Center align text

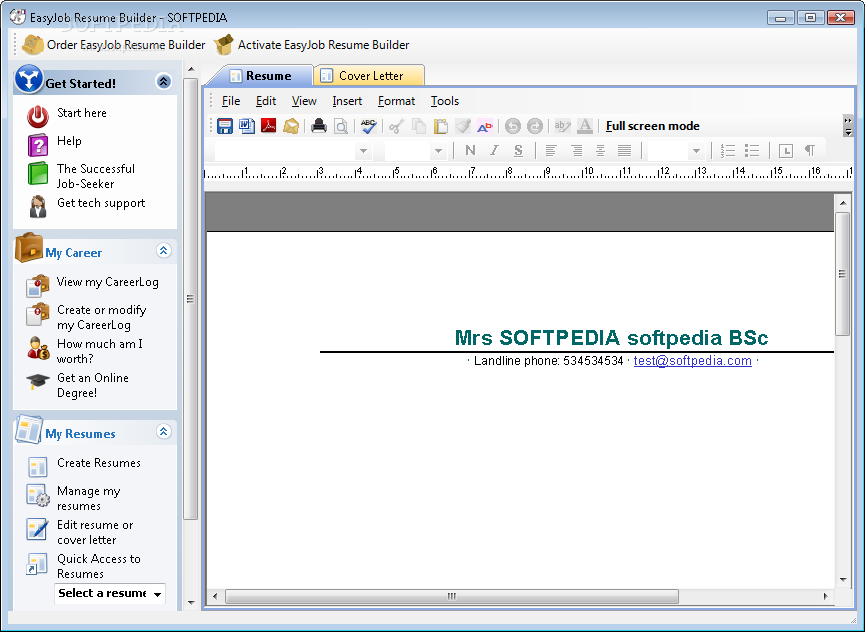(x=600, y=150)
